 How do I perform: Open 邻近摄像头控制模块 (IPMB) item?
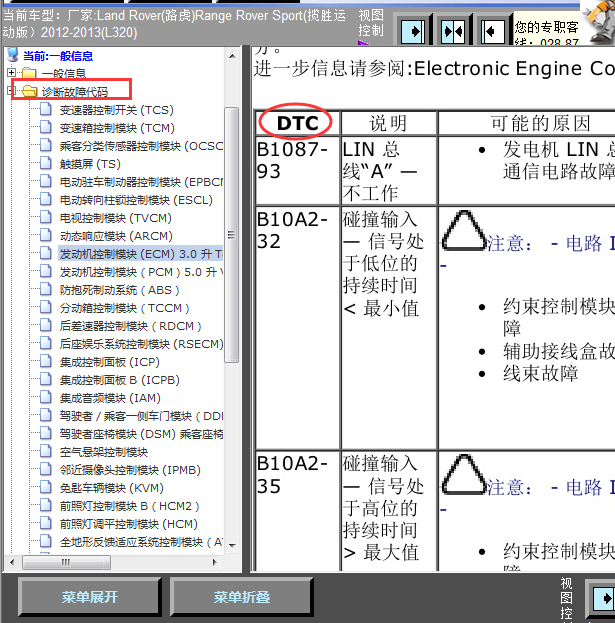pyautogui.click(x=130, y=470)
